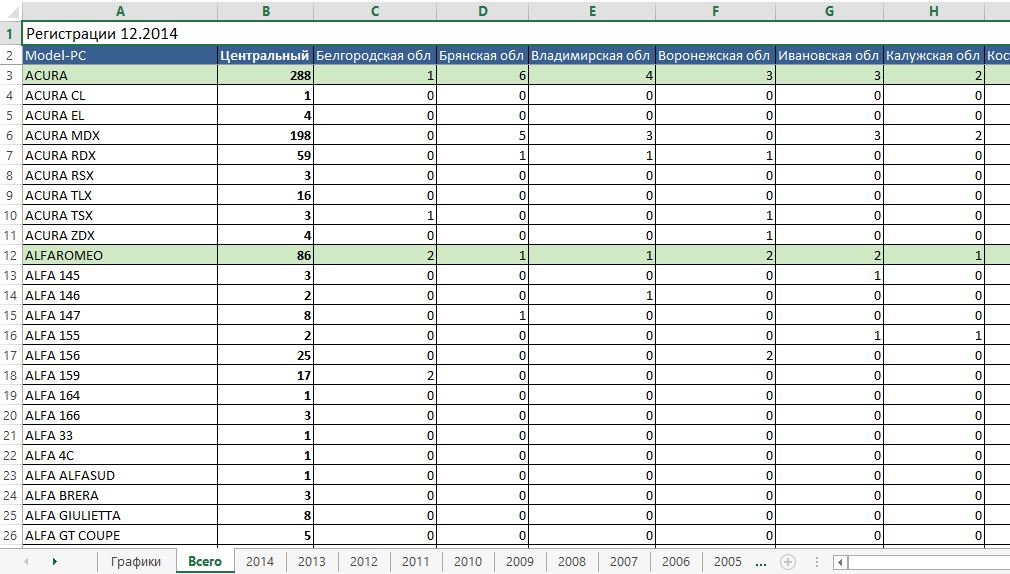Click the 'ALFA GIULIETTA' cell

pyautogui.click(x=120, y=515)
